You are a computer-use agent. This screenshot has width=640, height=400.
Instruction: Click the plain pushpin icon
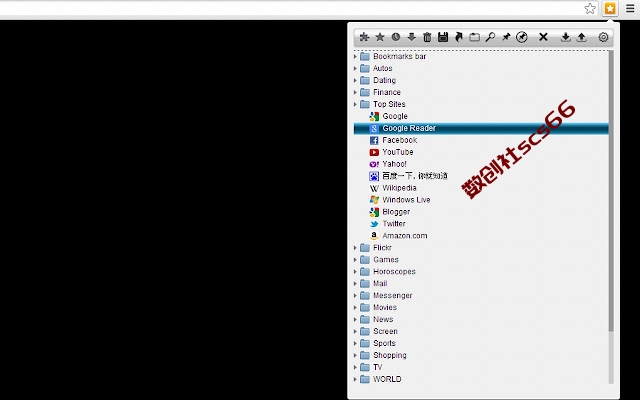pyautogui.click(x=506, y=37)
